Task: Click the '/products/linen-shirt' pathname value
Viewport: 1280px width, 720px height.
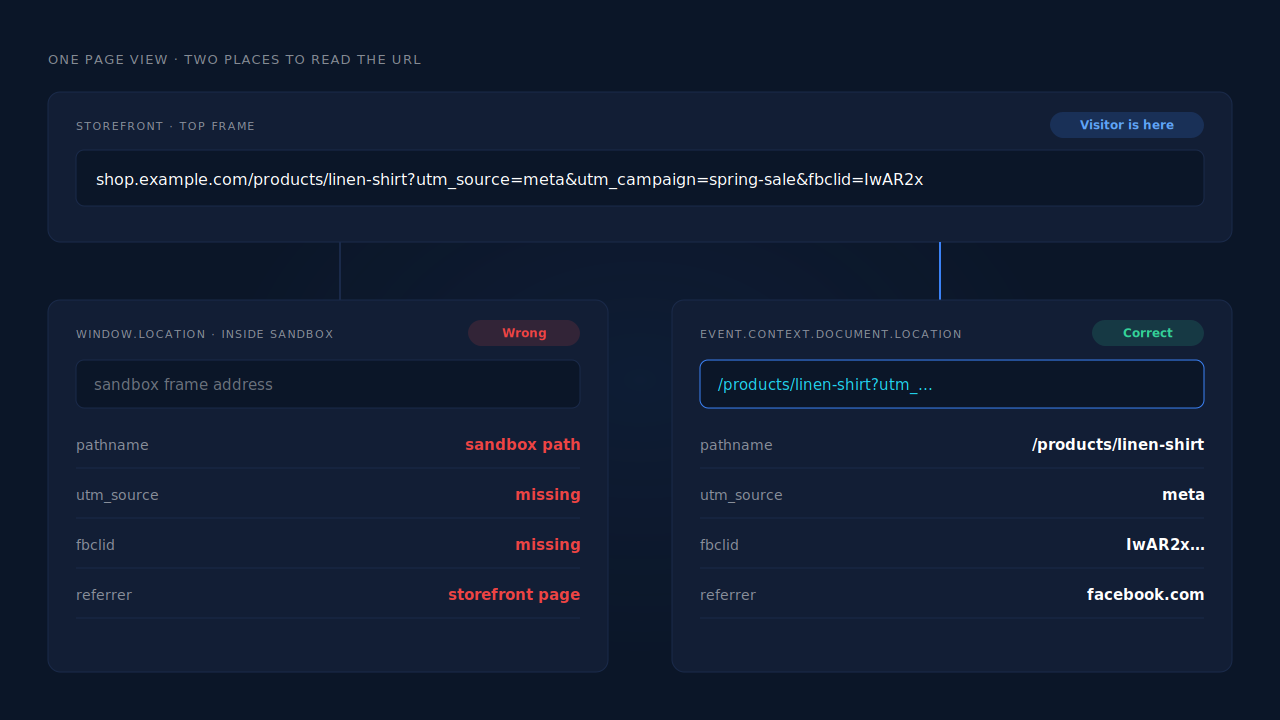Action: (x=1118, y=444)
